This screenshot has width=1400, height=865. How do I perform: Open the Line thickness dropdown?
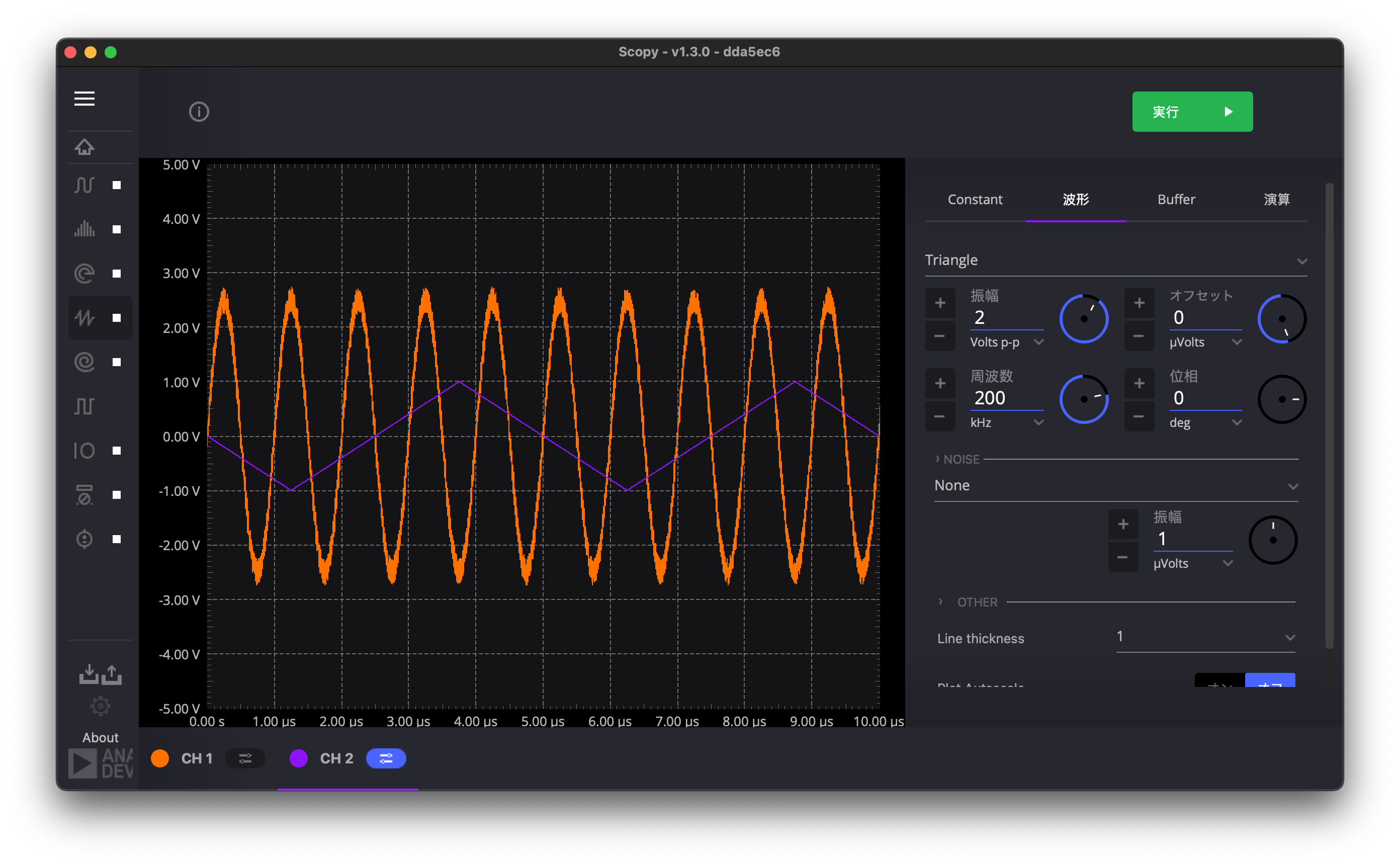[x=1205, y=637]
